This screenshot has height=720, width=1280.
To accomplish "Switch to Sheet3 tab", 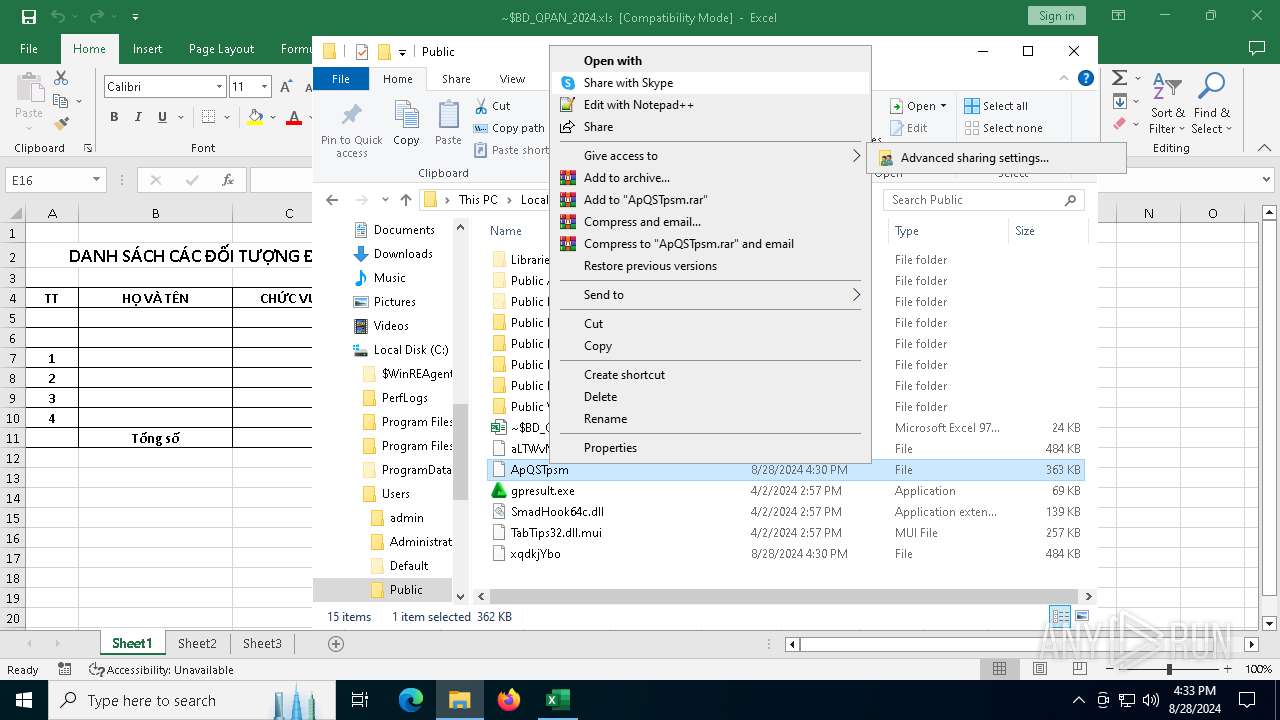I will pos(262,644).
